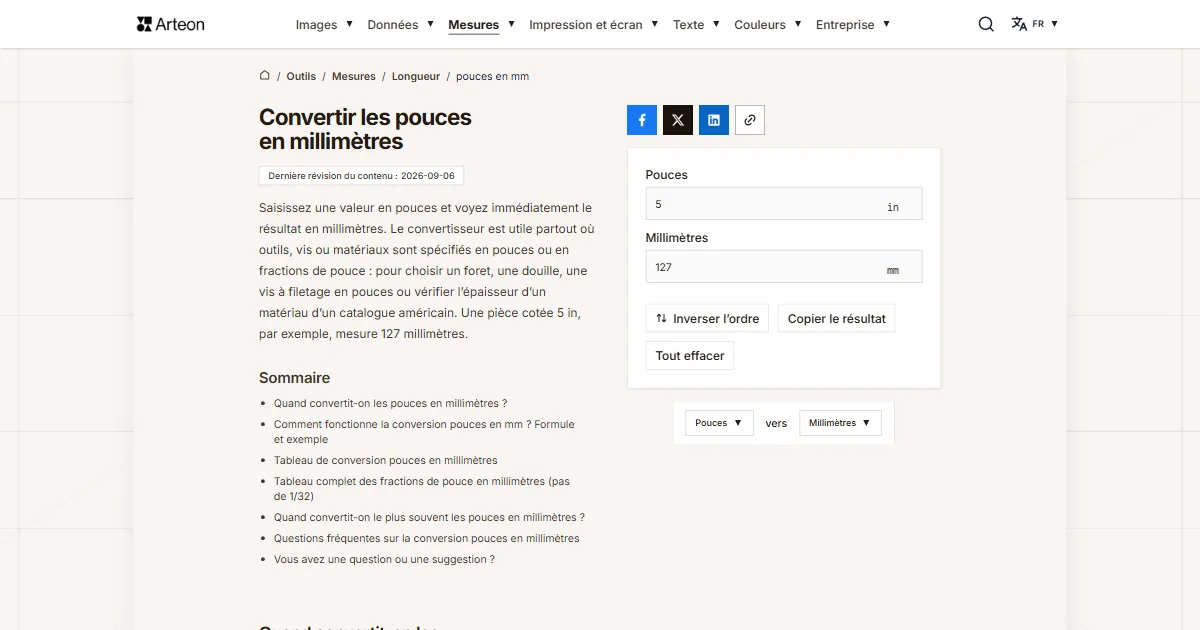Go to home breadcrumb icon
The image size is (1200, 630).
(x=265, y=76)
